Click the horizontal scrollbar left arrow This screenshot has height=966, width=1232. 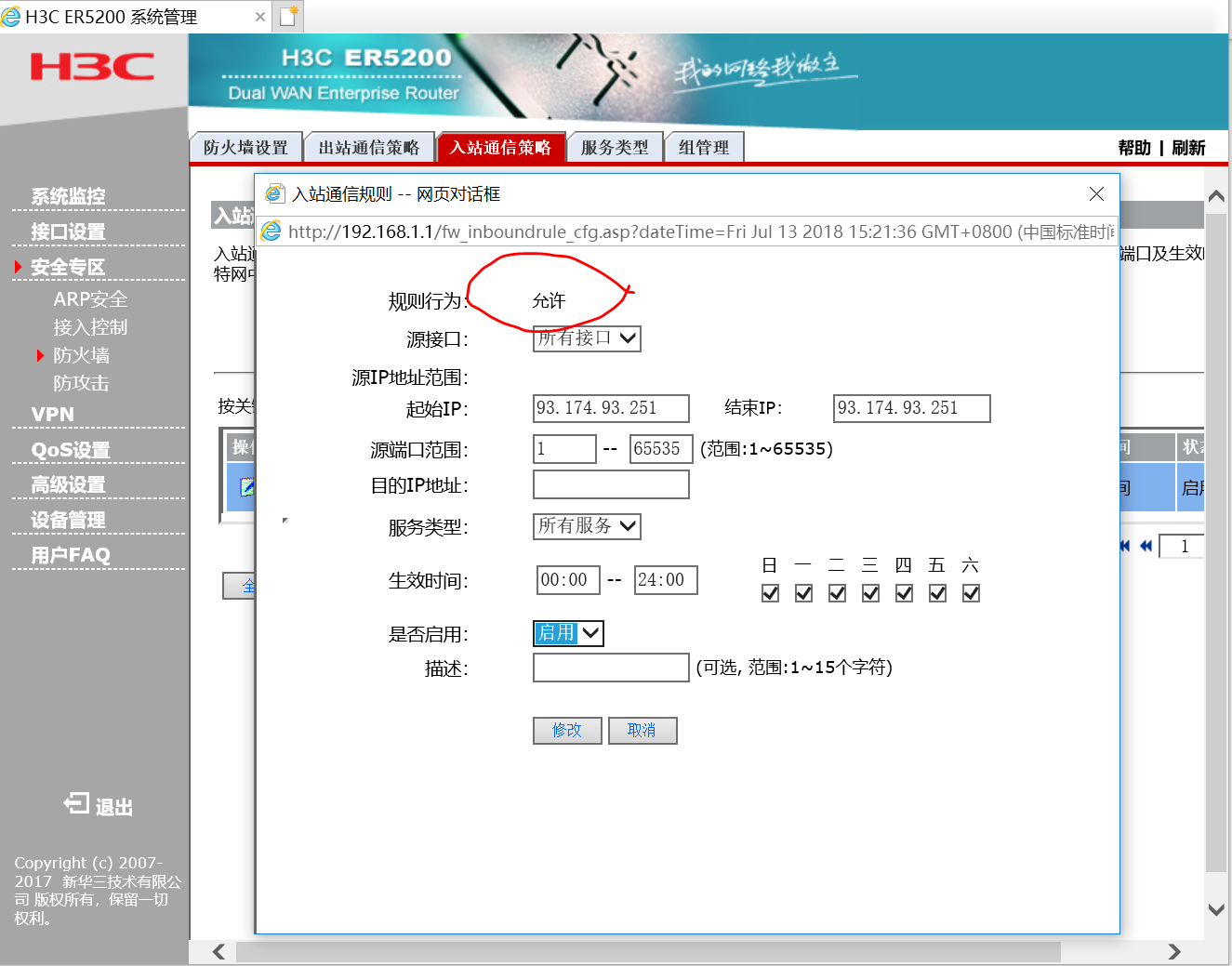point(219,951)
